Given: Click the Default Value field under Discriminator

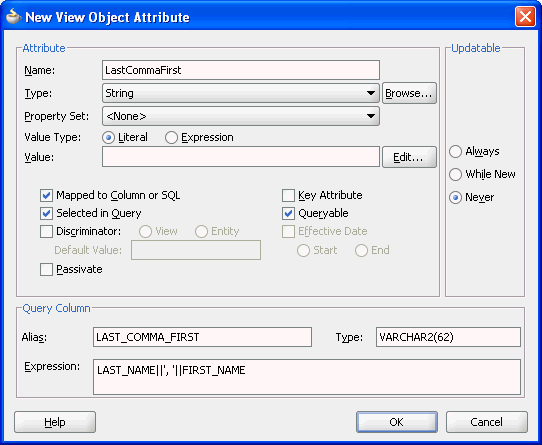Looking at the screenshot, I should [x=196, y=250].
